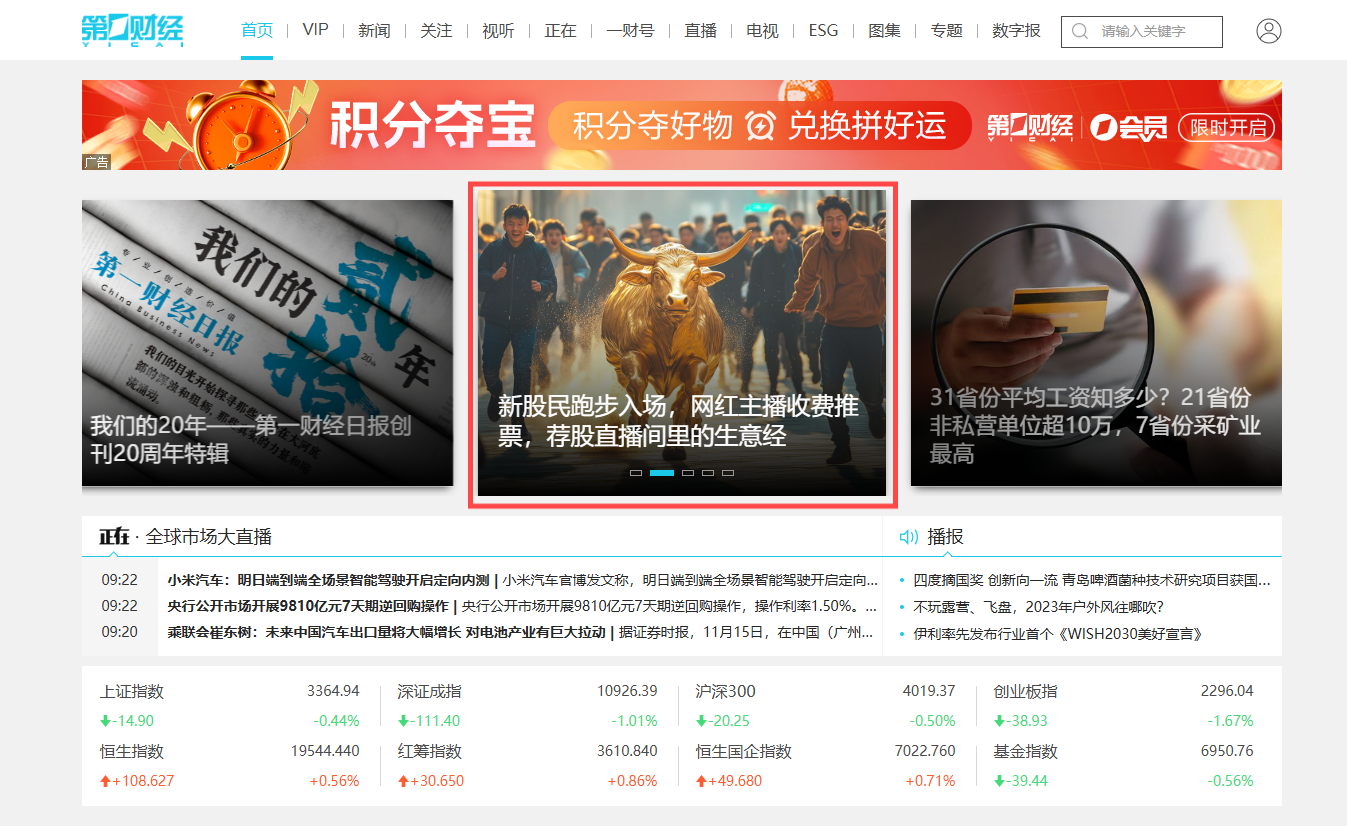Screen dimensions: 1348x826
Task: Click the search magnifier icon
Action: tap(1080, 32)
